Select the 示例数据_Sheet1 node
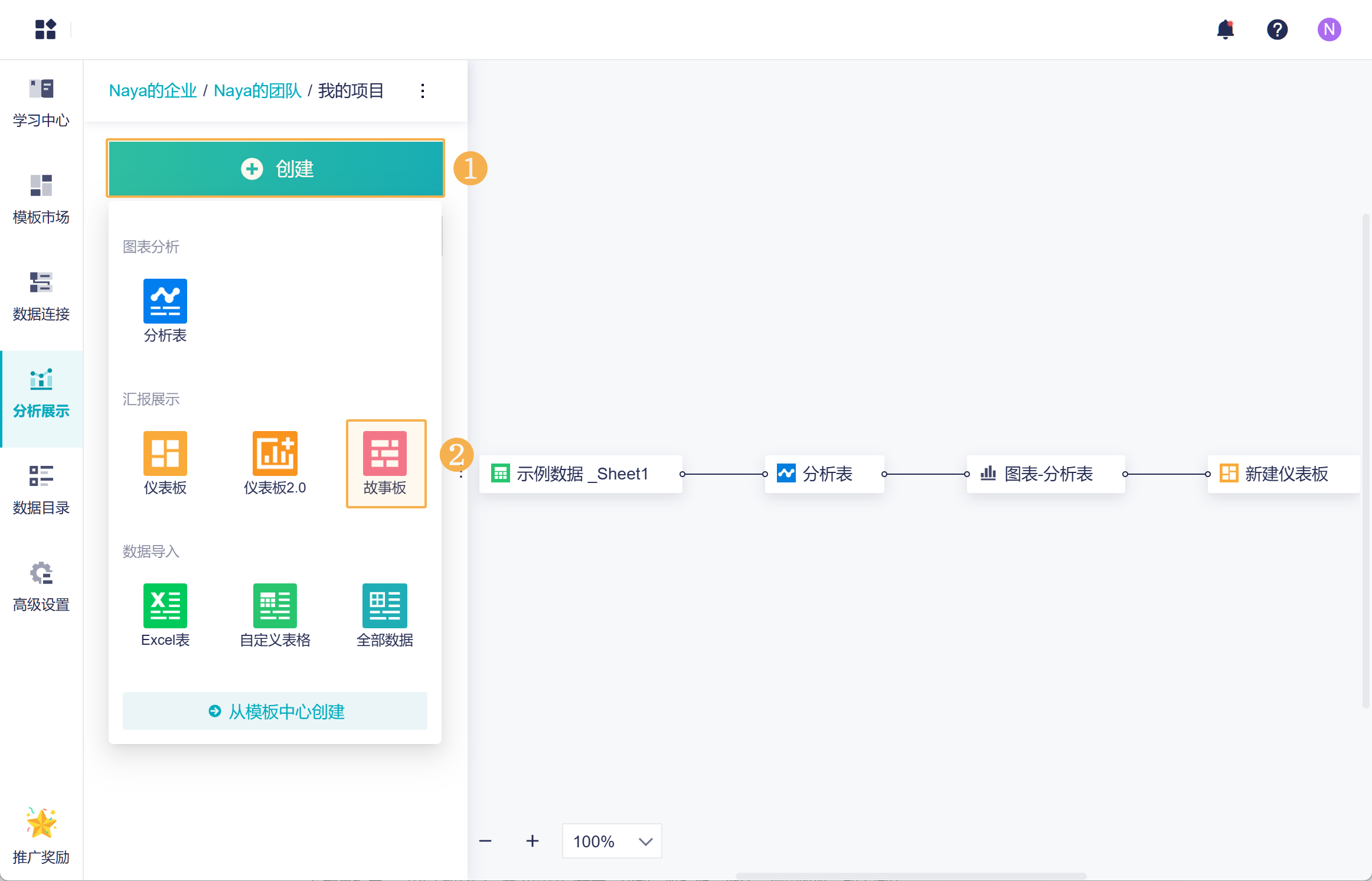The image size is (1372, 881). coord(581,474)
